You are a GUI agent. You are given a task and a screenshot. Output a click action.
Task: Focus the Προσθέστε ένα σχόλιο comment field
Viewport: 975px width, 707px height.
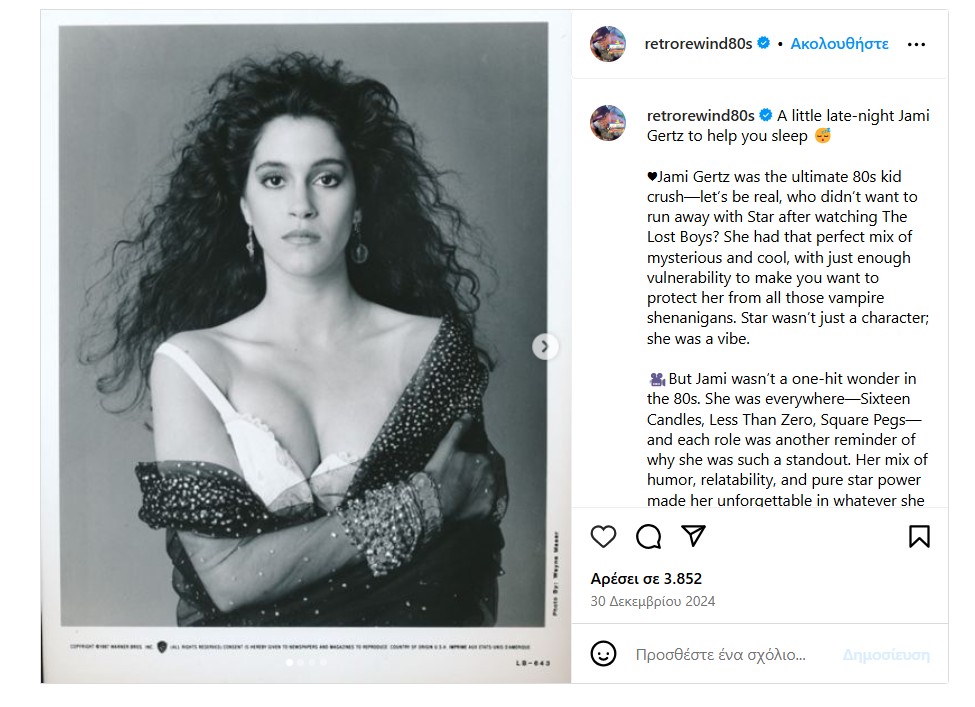720,655
